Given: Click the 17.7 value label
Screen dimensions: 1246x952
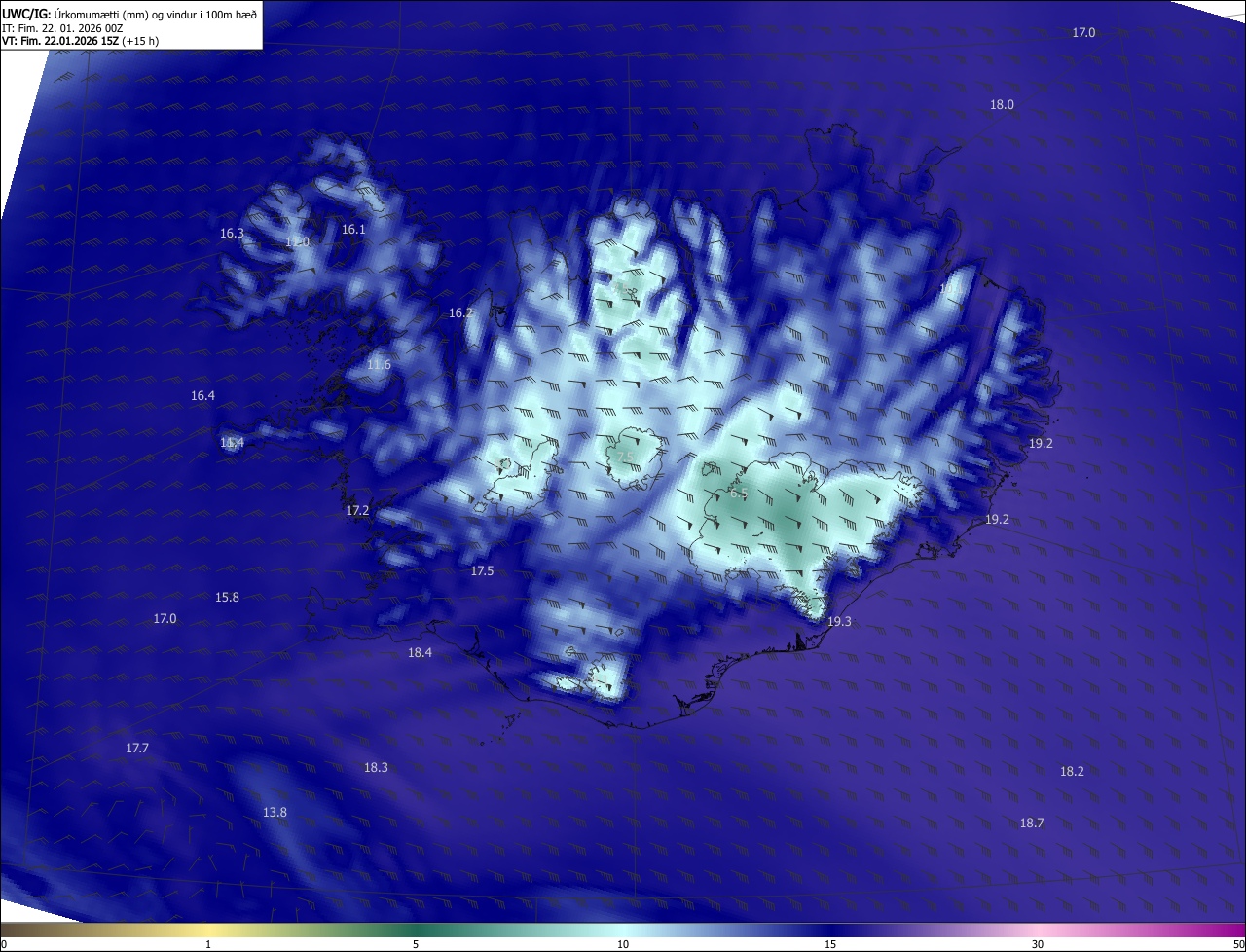Looking at the screenshot, I should click(x=137, y=749).
